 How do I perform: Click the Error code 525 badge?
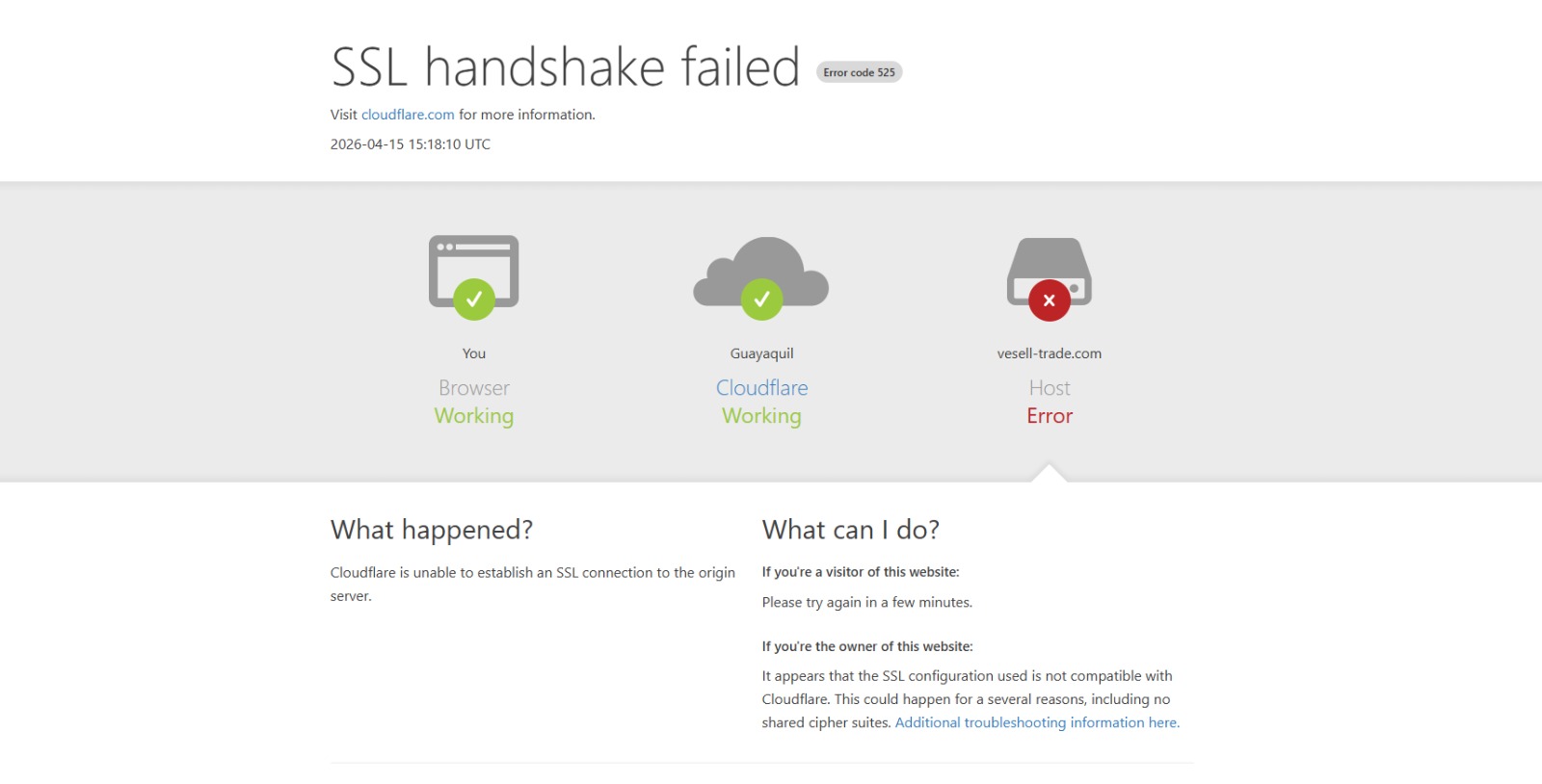(859, 72)
